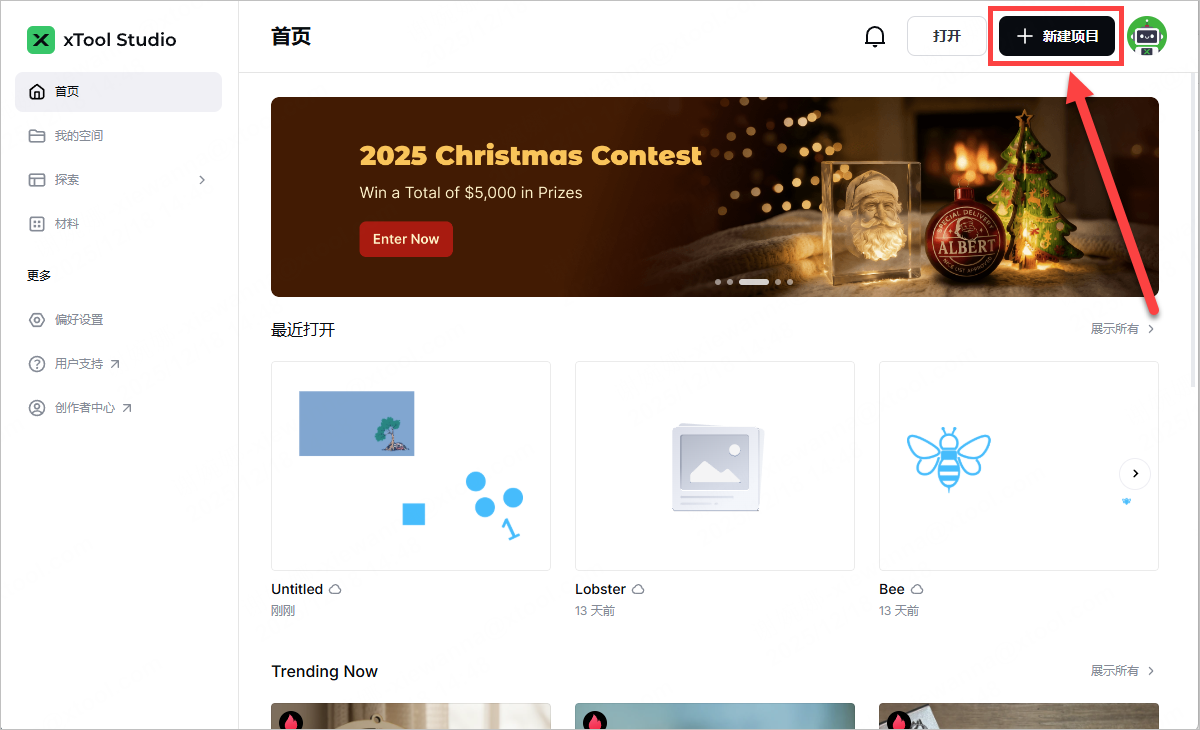Open the notifications bell icon
The image size is (1200, 730).
tap(875, 36)
